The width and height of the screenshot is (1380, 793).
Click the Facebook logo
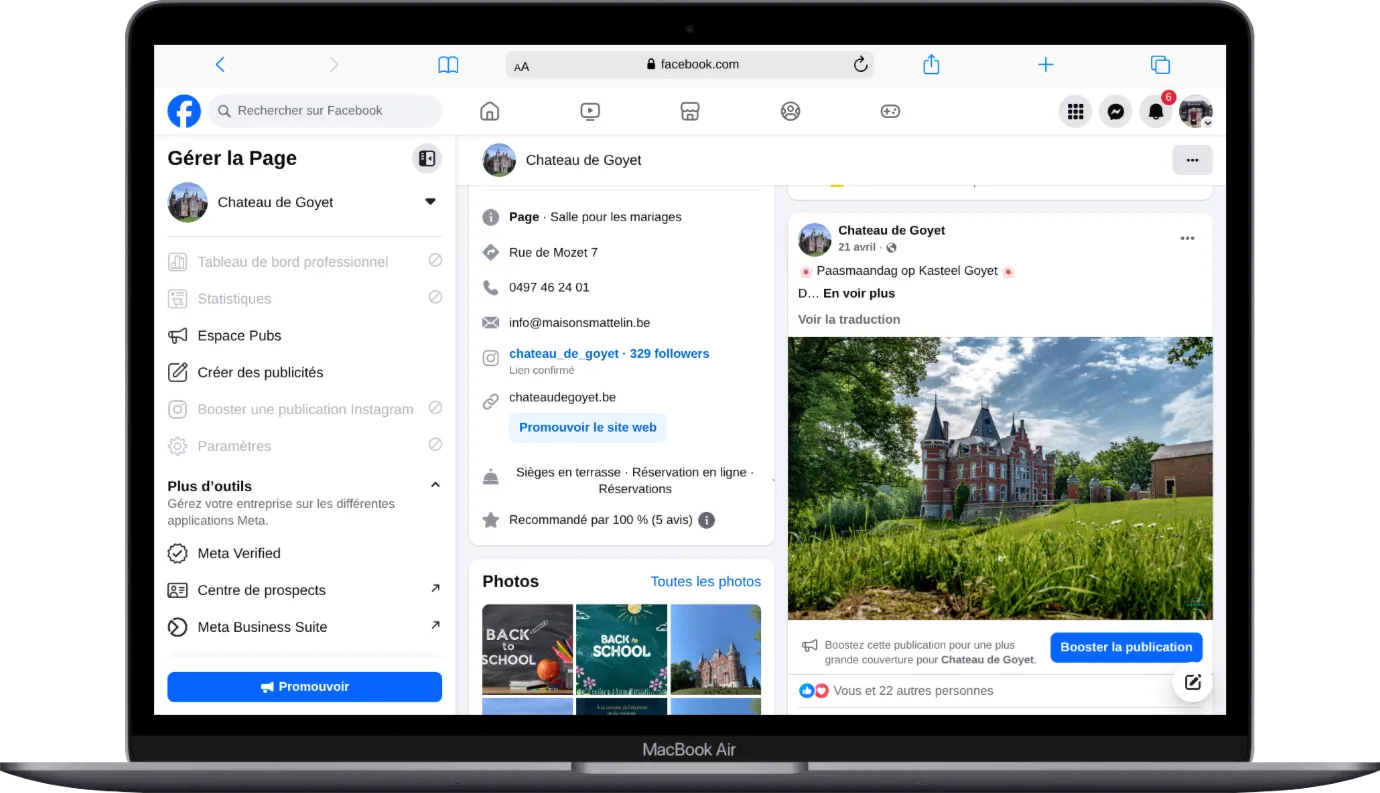coord(184,111)
